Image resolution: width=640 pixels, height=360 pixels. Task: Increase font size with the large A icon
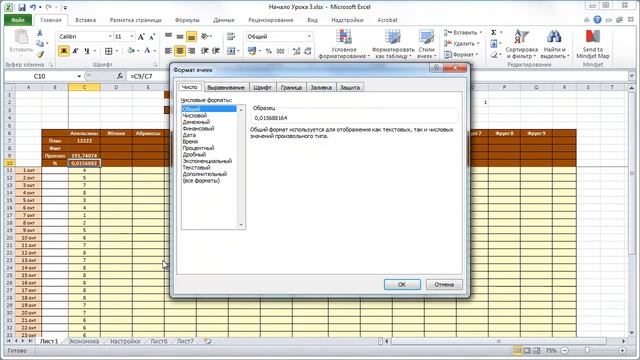(x=141, y=37)
